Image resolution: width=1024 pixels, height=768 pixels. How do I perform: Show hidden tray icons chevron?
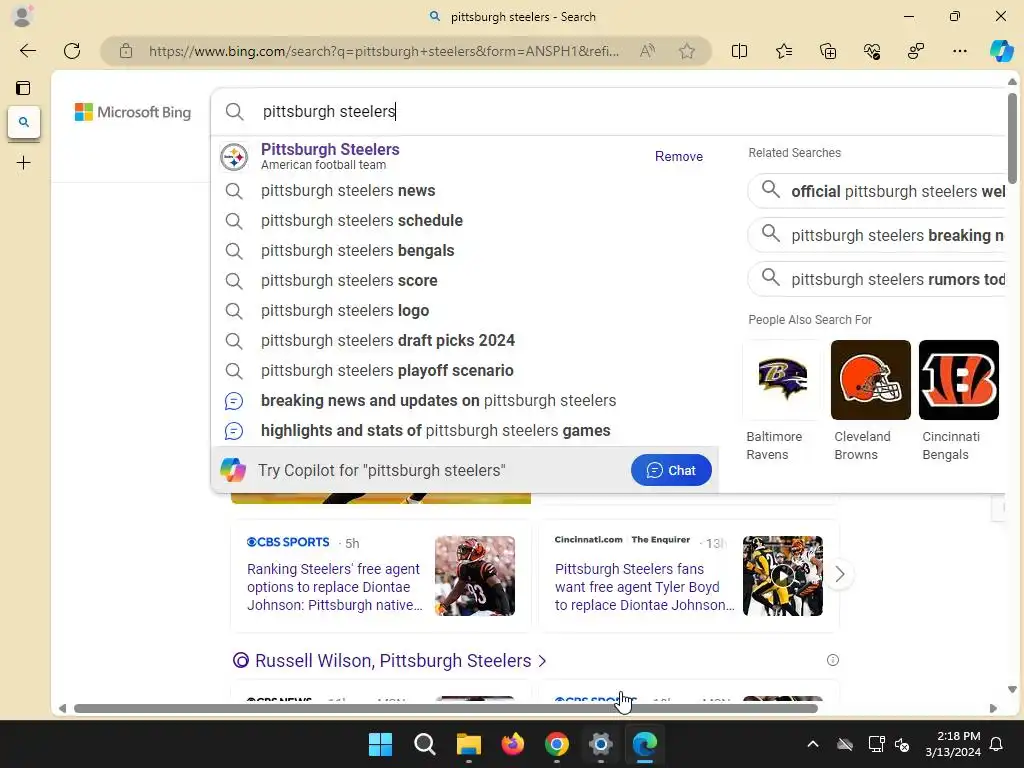[813, 744]
